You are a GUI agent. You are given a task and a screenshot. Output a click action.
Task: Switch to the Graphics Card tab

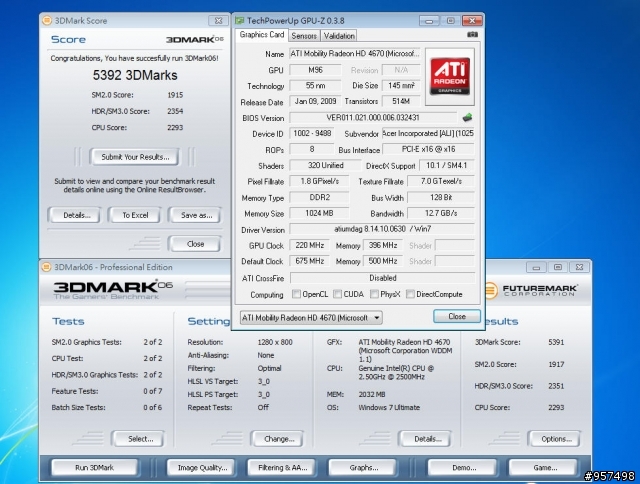click(262, 35)
